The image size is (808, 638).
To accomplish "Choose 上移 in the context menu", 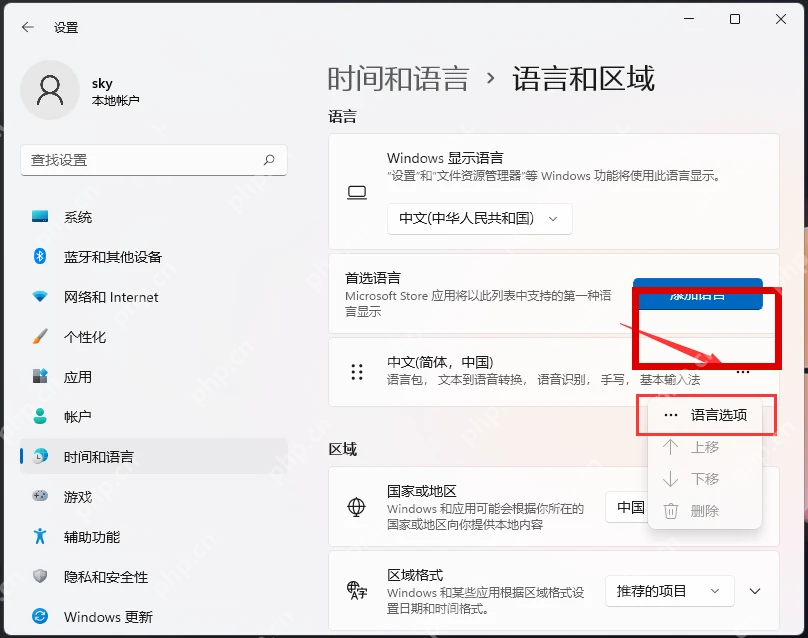I will pyautogui.click(x=705, y=447).
